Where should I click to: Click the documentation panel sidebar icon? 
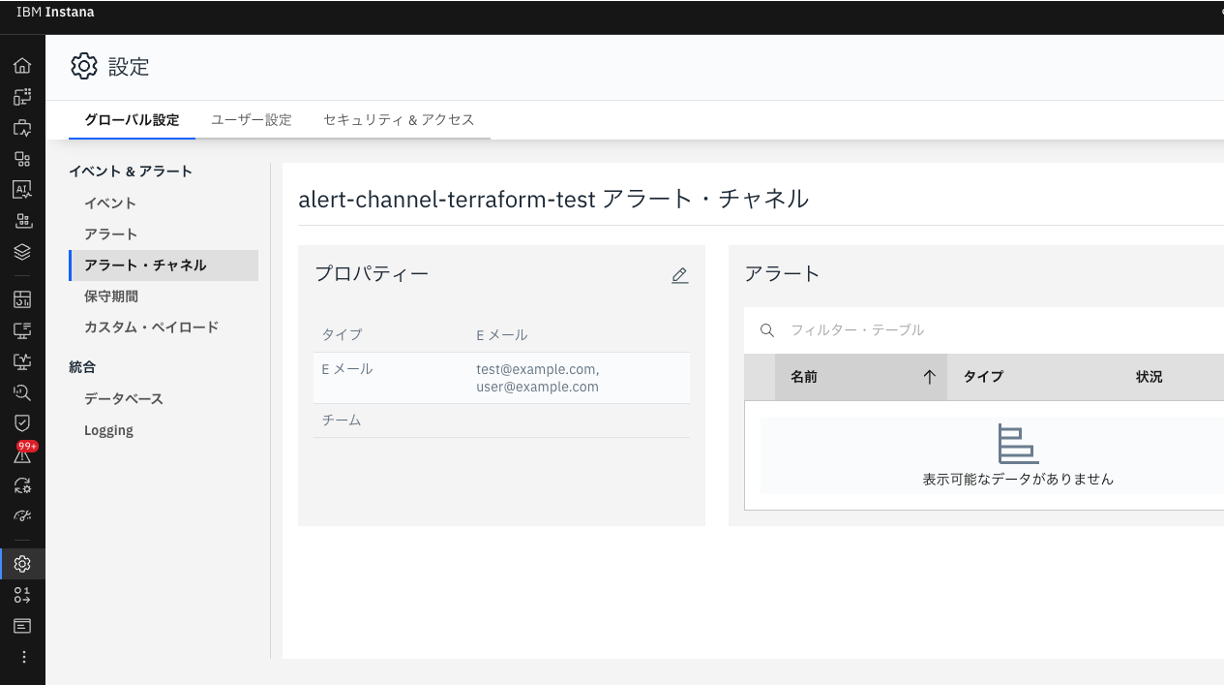[22, 626]
